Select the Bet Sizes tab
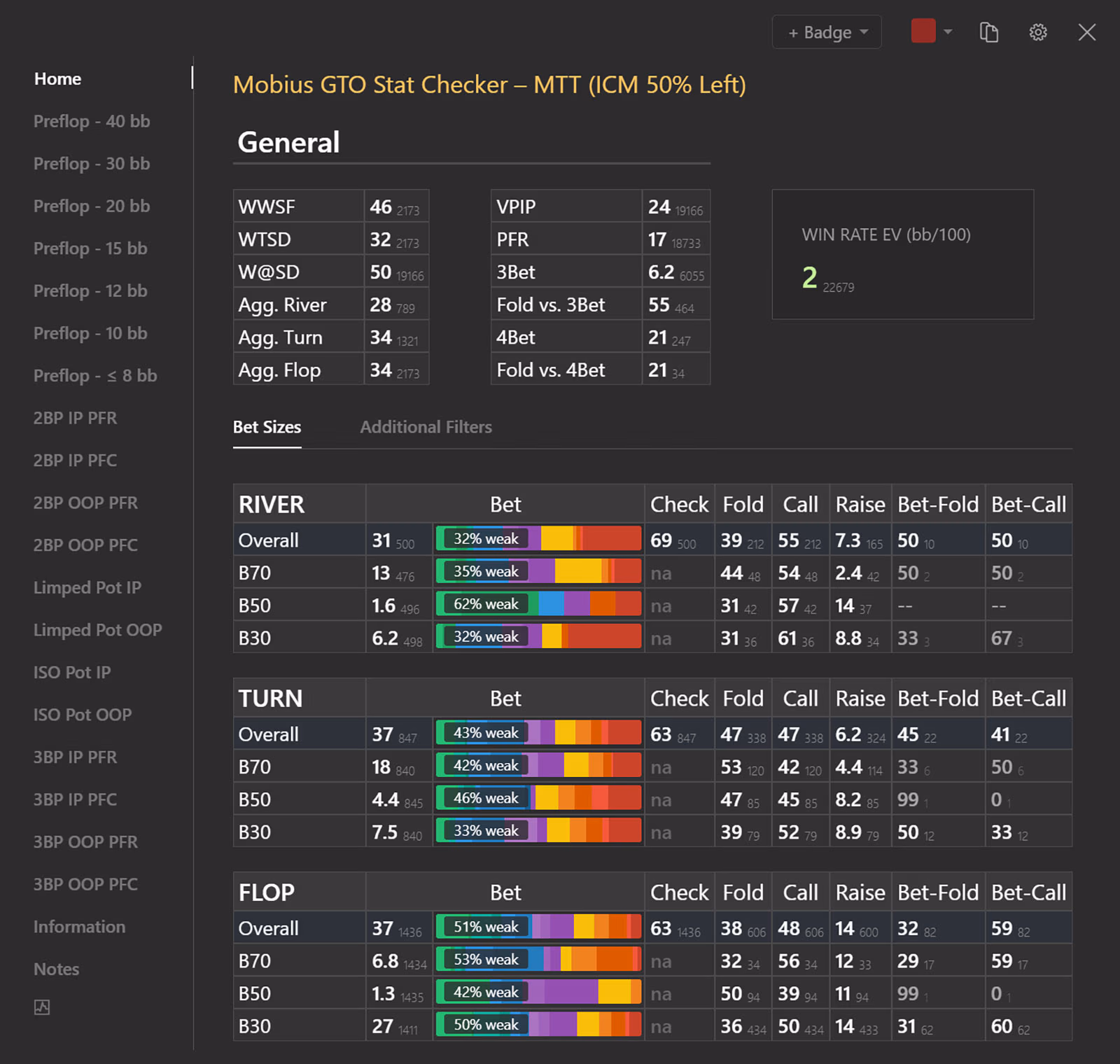1120x1064 pixels. (x=267, y=427)
